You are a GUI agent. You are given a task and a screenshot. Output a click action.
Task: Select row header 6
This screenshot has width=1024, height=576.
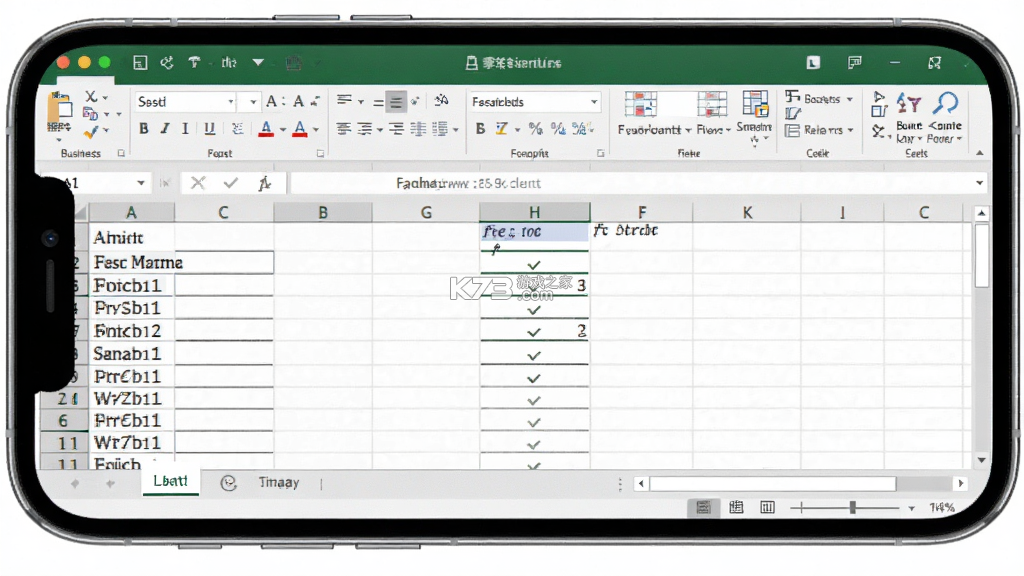63,421
